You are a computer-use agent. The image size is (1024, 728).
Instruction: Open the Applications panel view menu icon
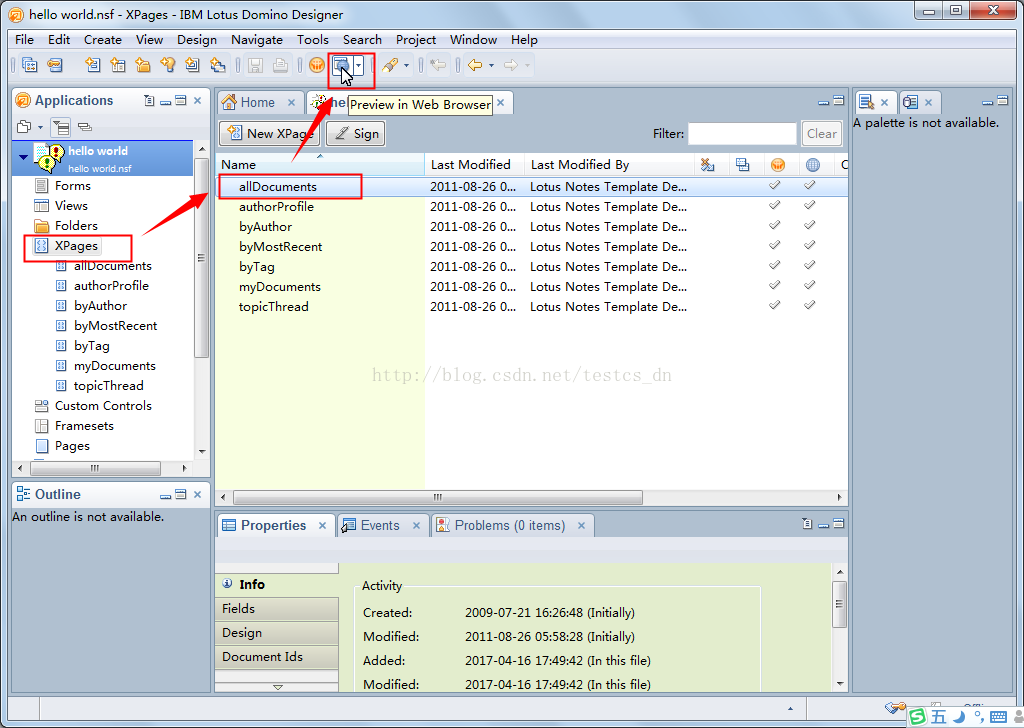click(x=149, y=101)
